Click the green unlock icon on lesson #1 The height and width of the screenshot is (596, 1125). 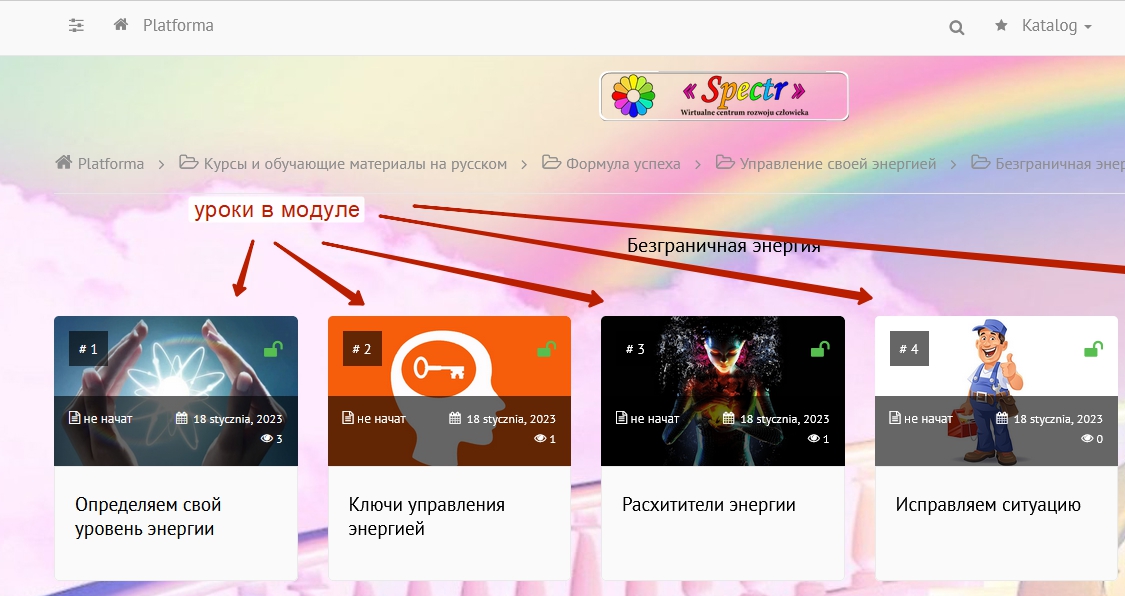click(x=273, y=349)
